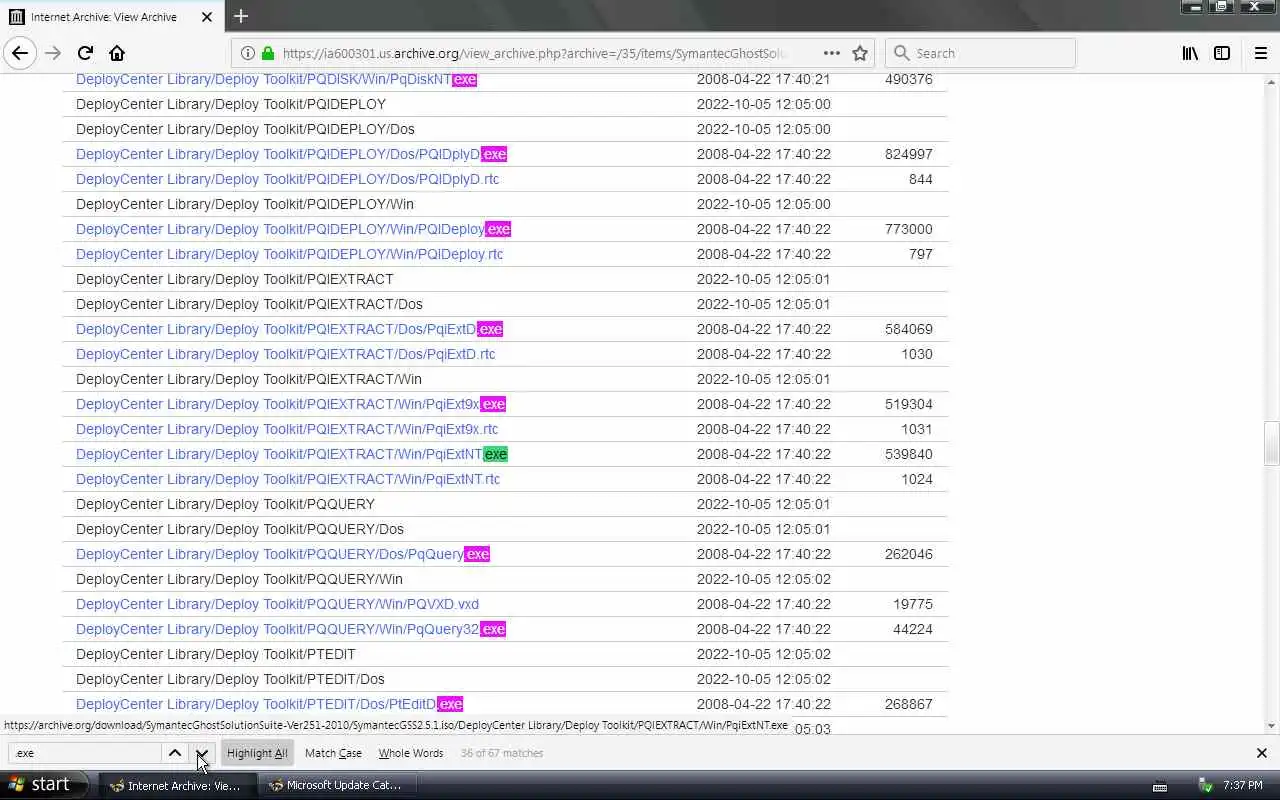This screenshot has height=800, width=1280.
Task: Jump to previous find match
Action: (x=175, y=753)
